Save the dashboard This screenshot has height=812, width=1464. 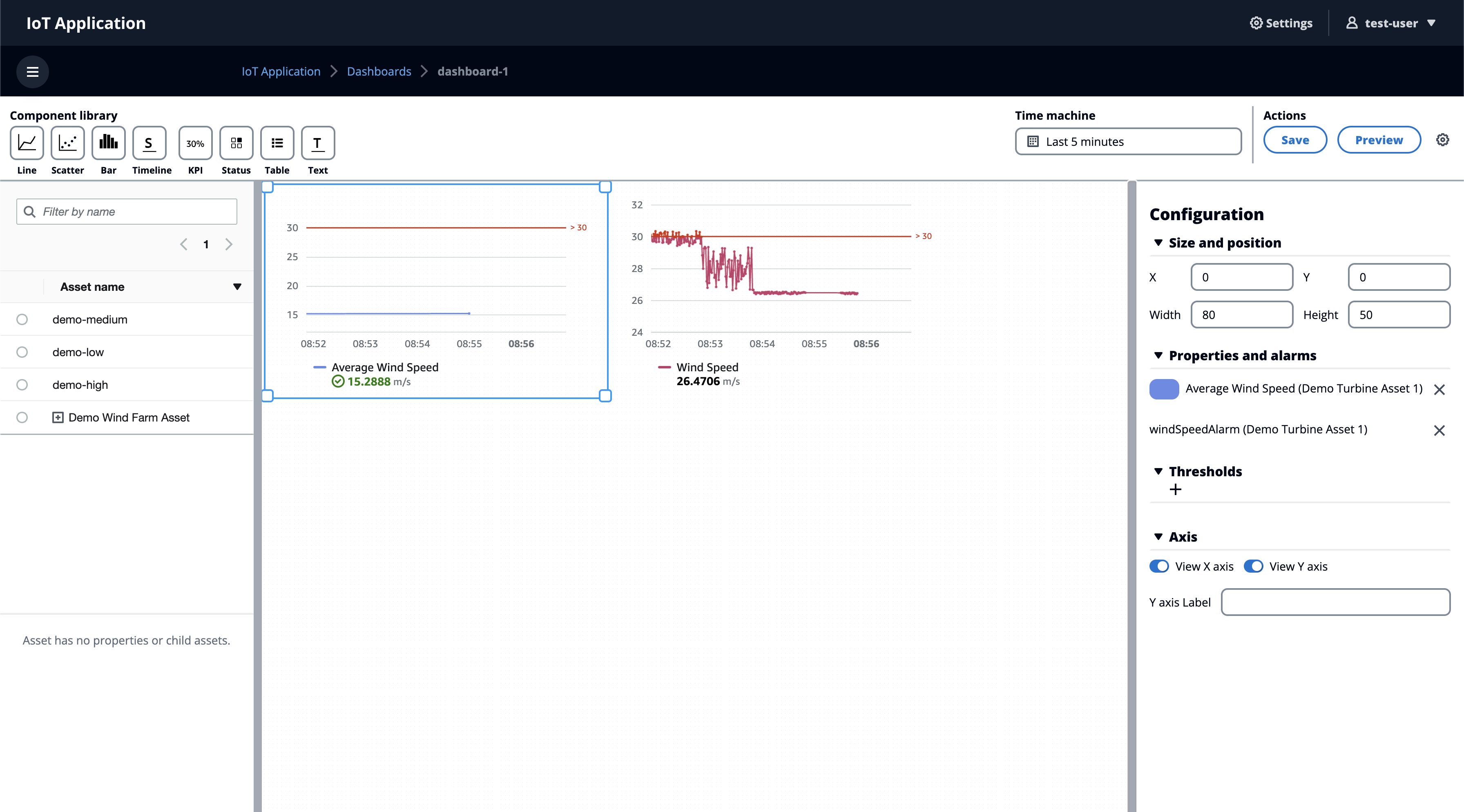point(1294,141)
